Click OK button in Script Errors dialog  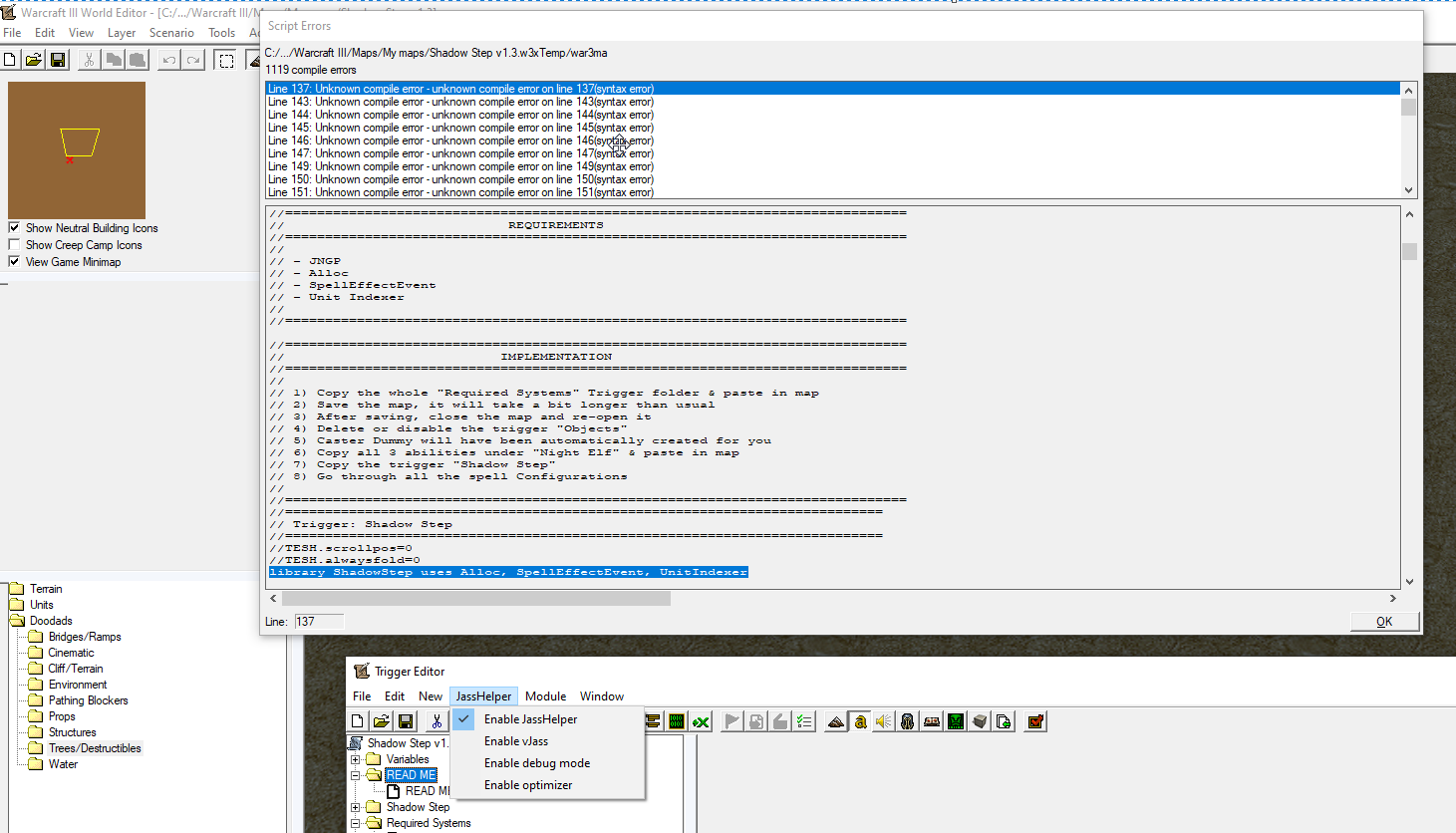coord(1384,622)
